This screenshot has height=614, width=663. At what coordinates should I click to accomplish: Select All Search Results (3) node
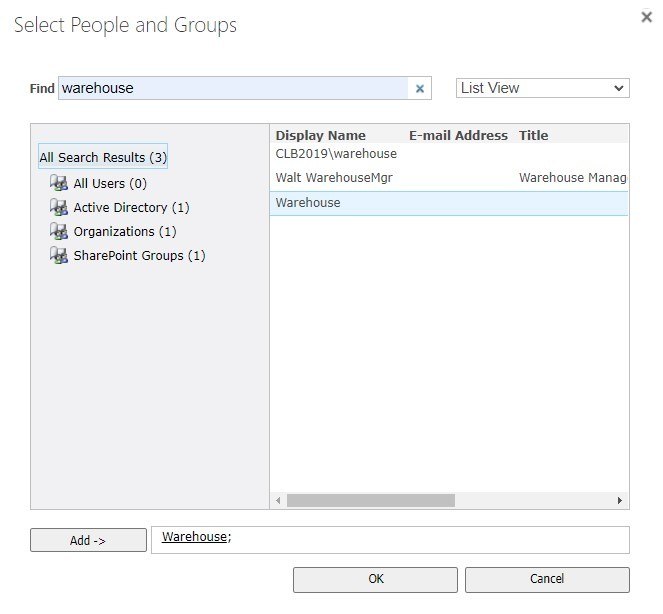(x=103, y=158)
